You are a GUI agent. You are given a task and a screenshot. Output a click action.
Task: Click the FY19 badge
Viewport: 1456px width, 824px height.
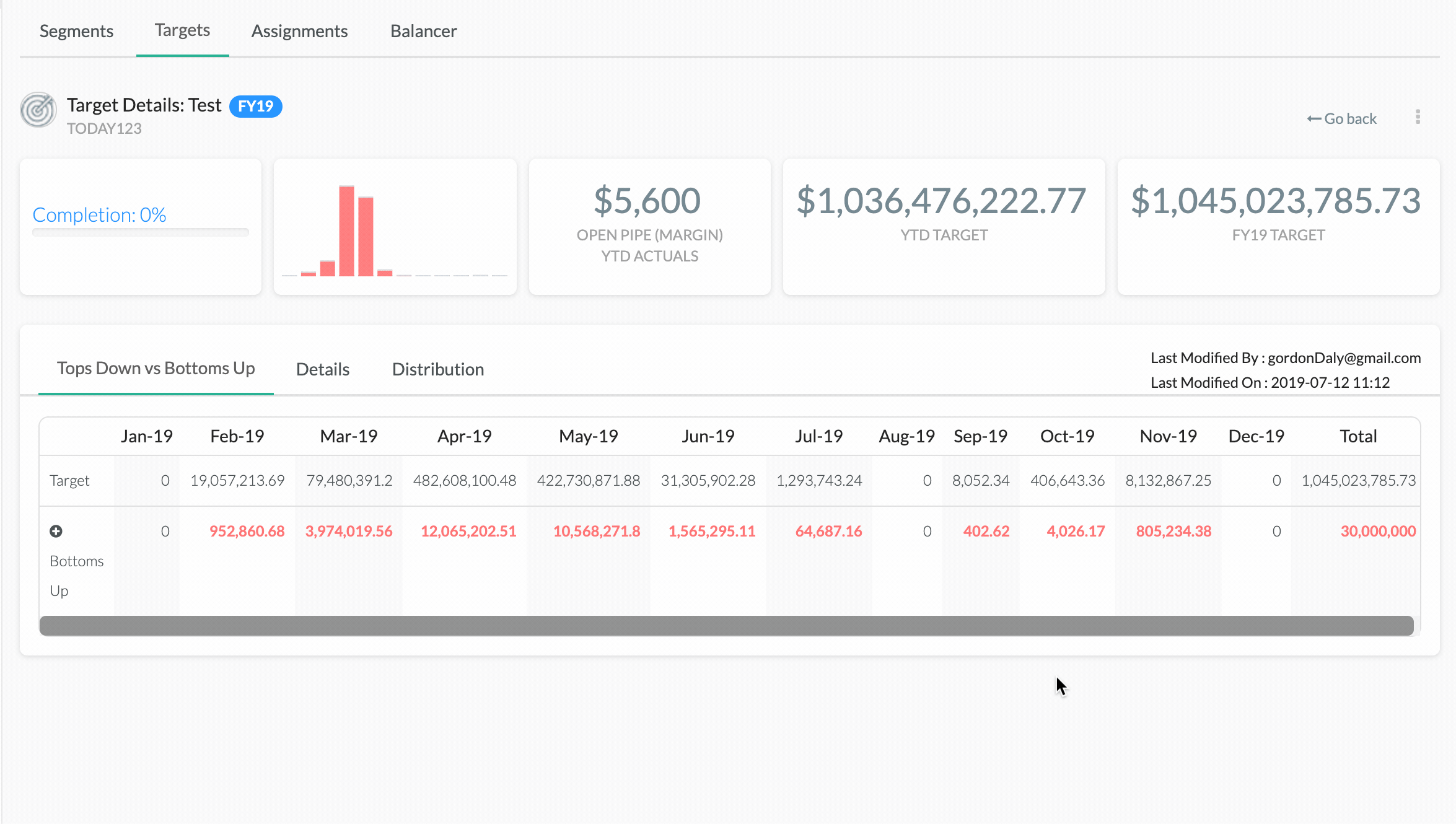pyautogui.click(x=255, y=106)
